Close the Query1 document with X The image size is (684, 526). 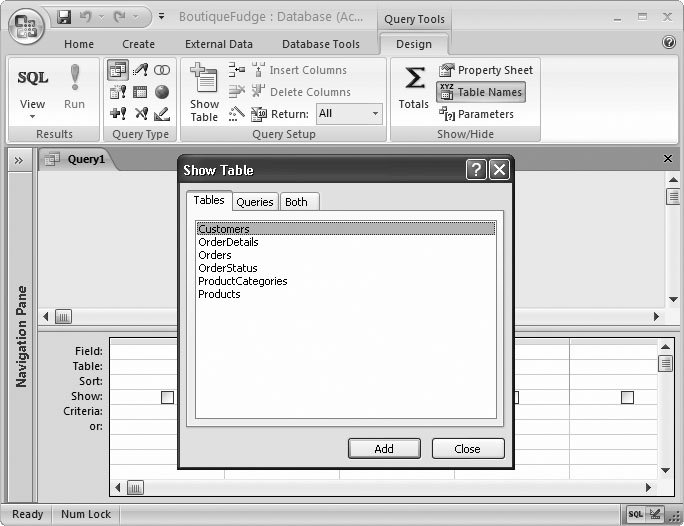pyautogui.click(x=667, y=158)
